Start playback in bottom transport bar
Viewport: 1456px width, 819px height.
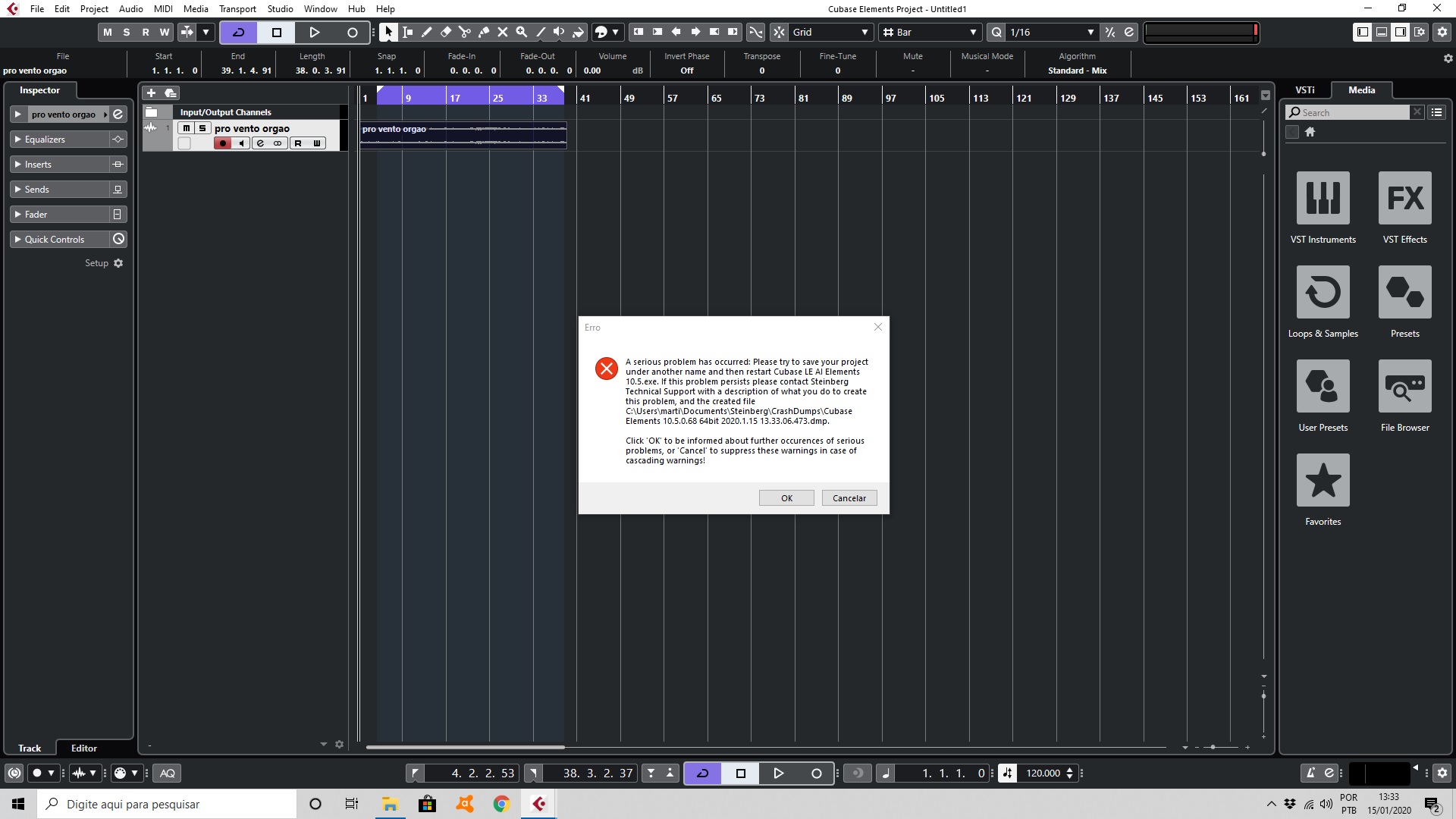pyautogui.click(x=778, y=773)
